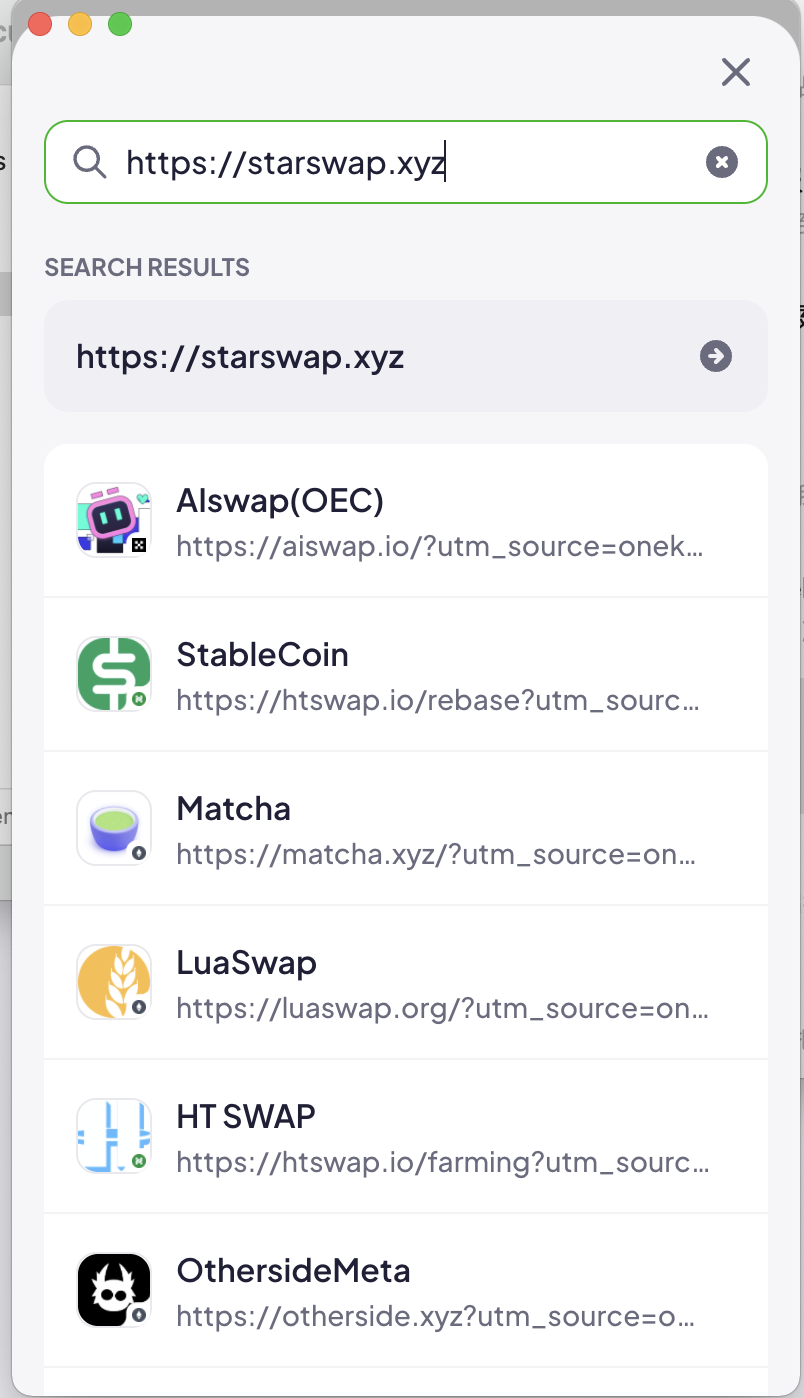Select the Matcha tea cup icon
804x1398 pixels.
[114, 828]
